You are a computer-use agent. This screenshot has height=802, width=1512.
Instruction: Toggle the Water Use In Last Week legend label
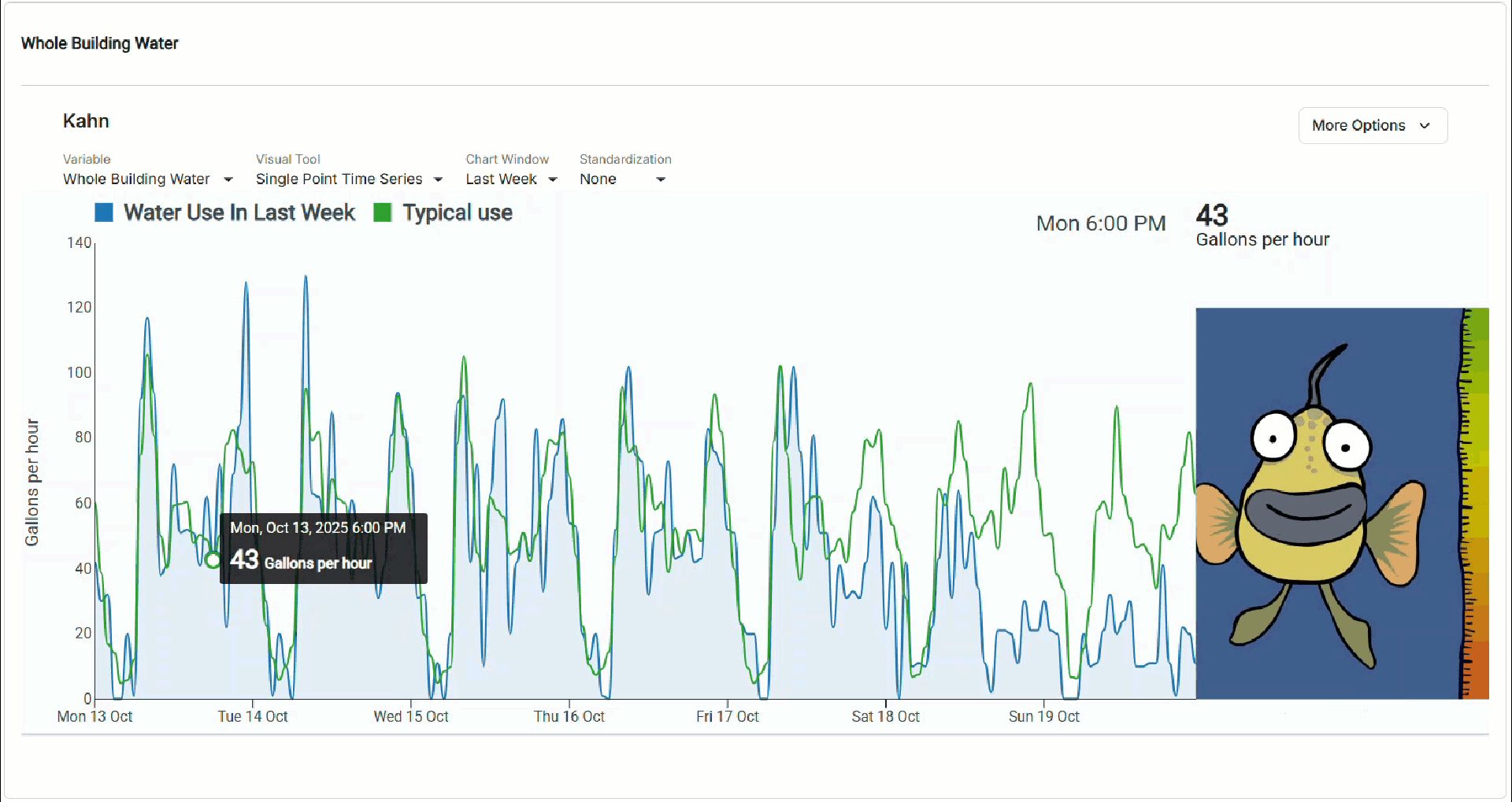click(239, 213)
